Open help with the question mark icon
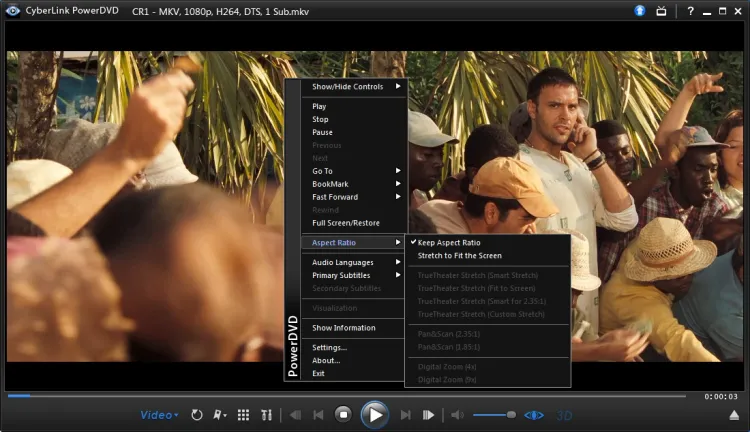This screenshot has width=750, height=432. coord(690,11)
